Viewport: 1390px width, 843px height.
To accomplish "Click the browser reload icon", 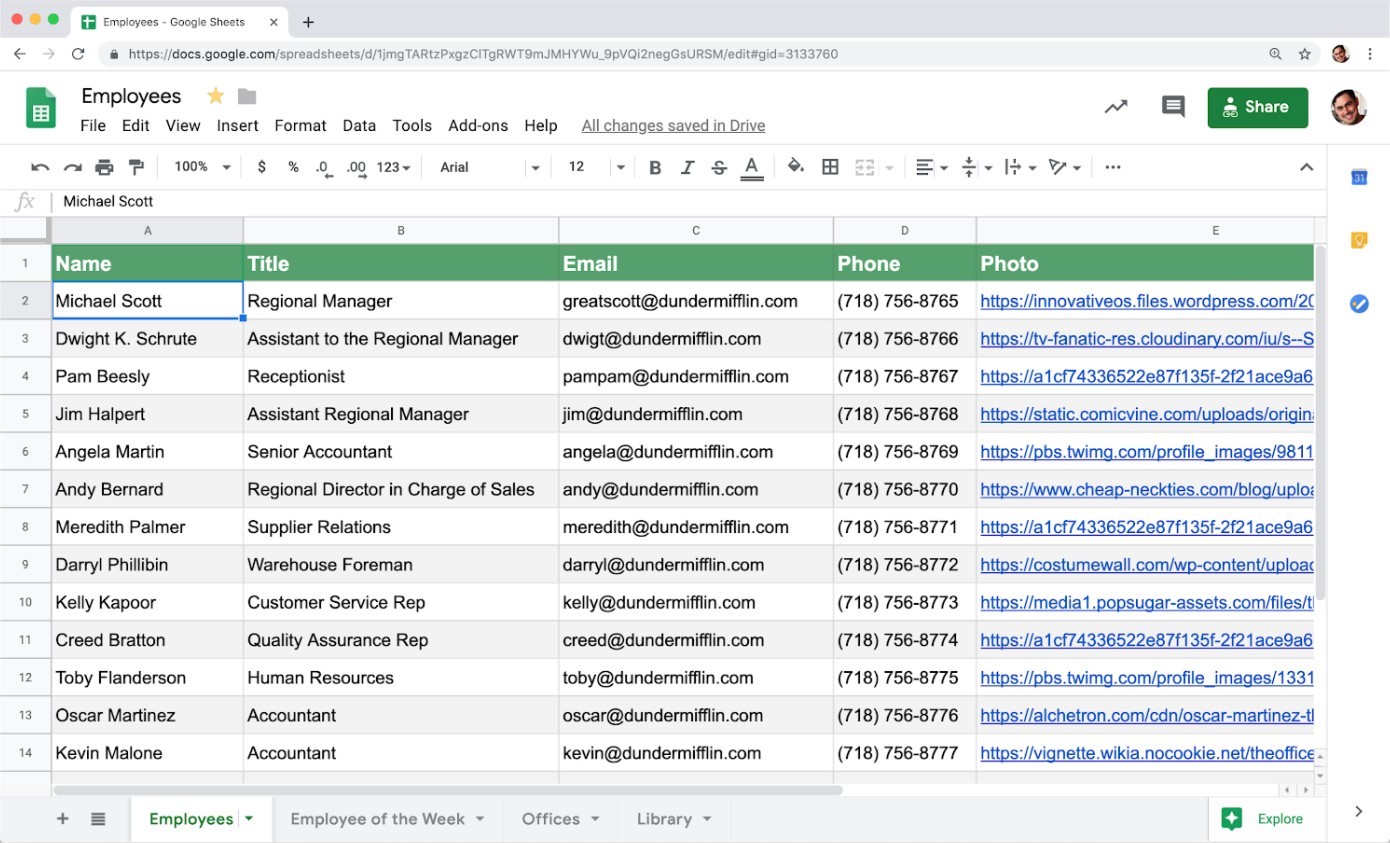I will click(x=78, y=54).
